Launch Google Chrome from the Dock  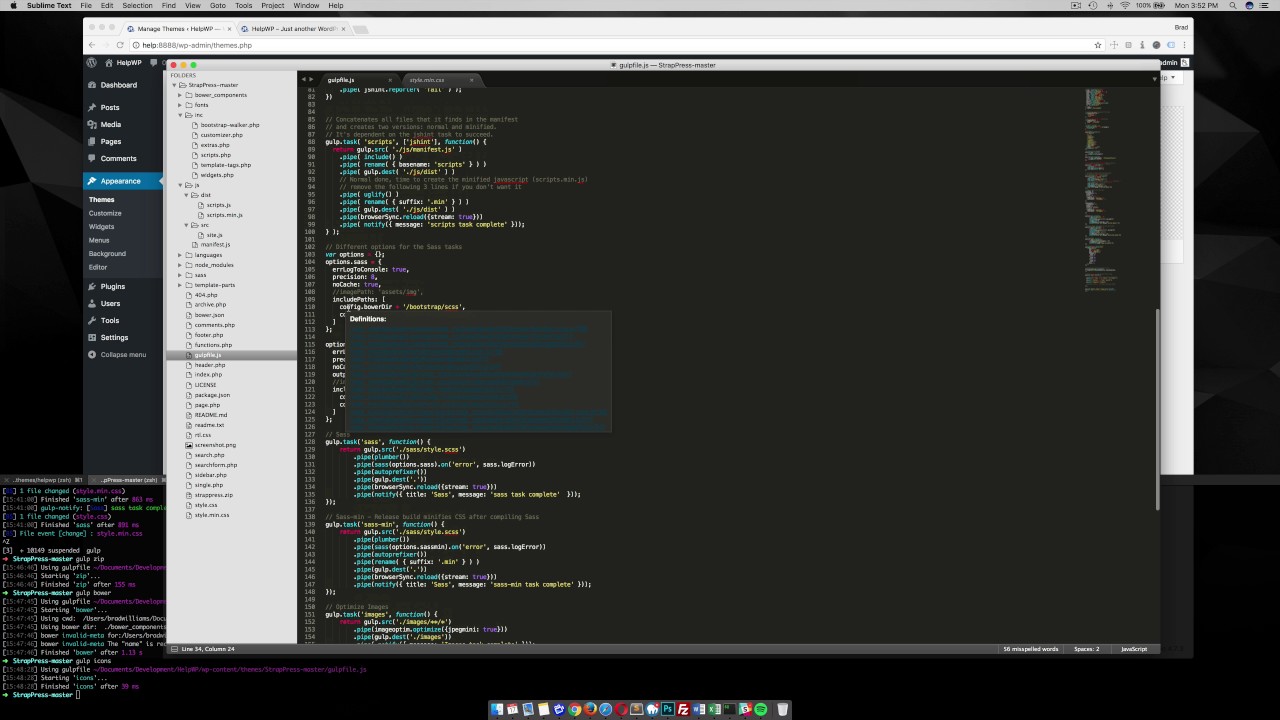[x=575, y=709]
